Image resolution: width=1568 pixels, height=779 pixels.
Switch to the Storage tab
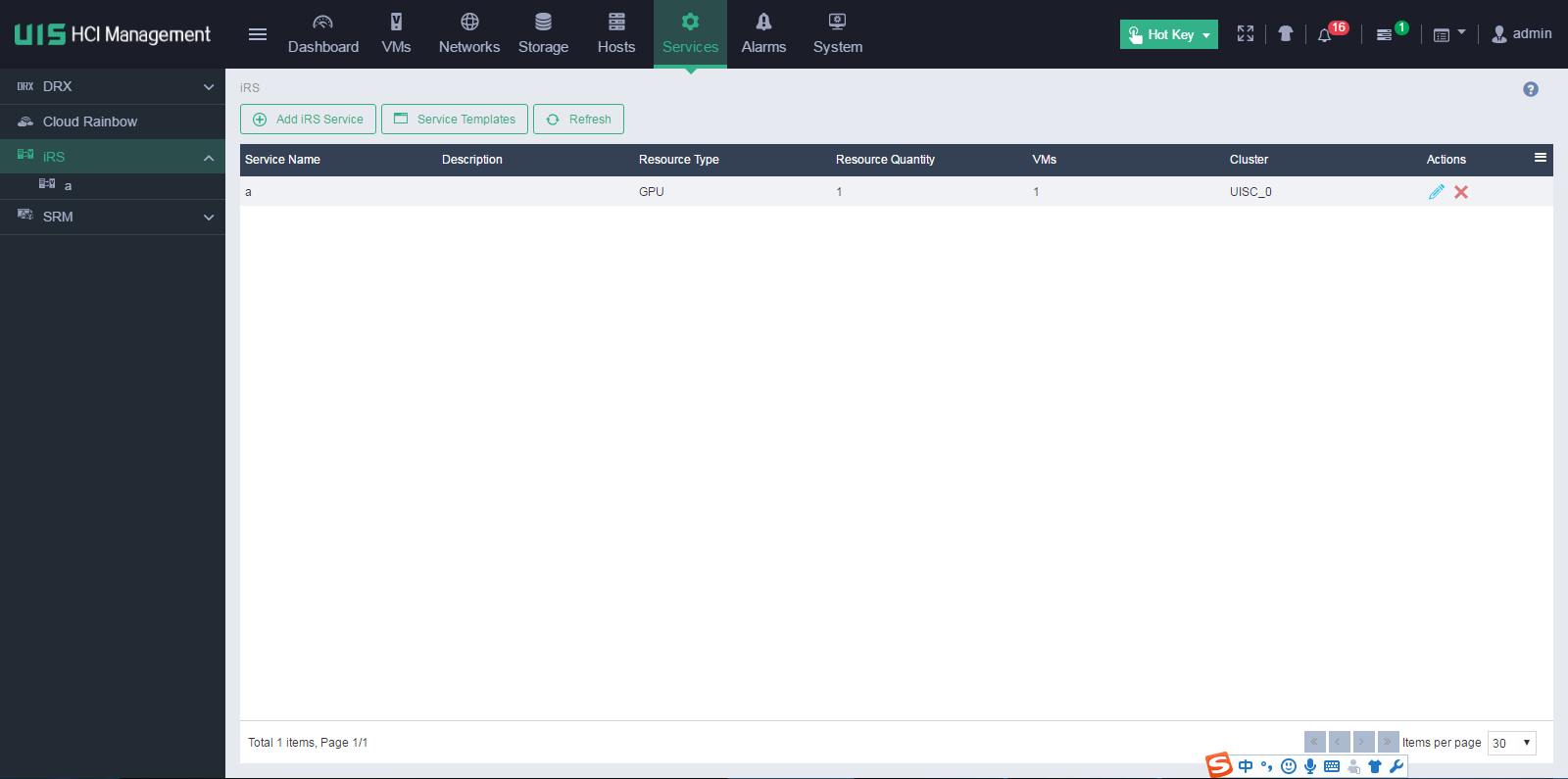543,34
